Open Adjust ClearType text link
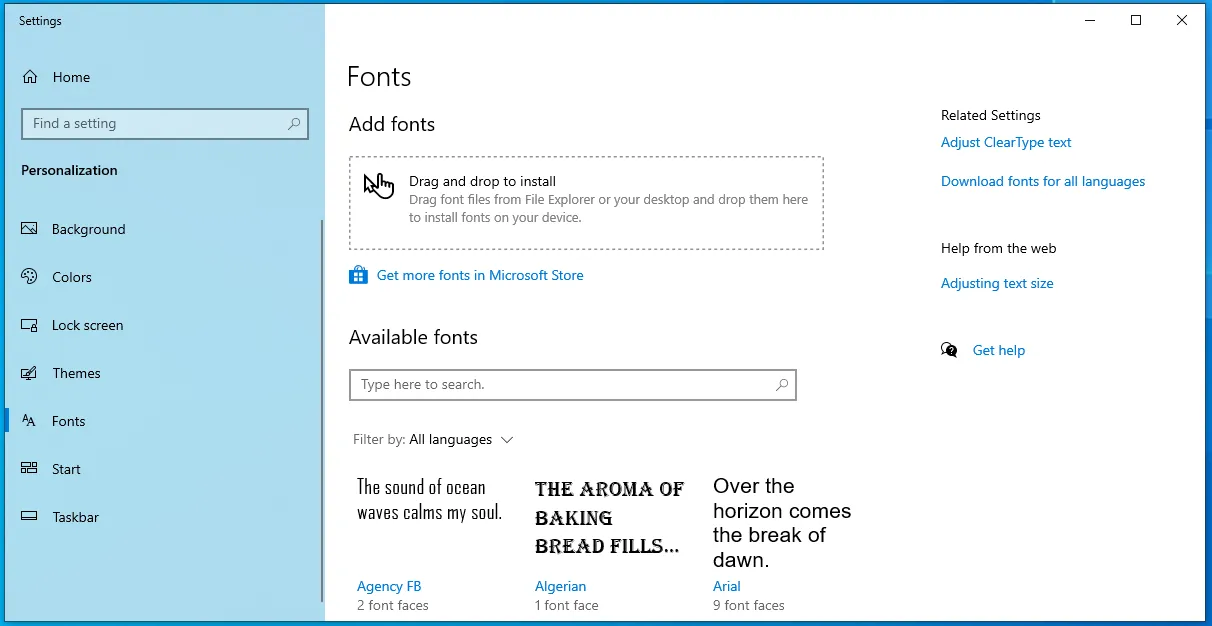Image resolution: width=1212 pixels, height=626 pixels. 1006,142
